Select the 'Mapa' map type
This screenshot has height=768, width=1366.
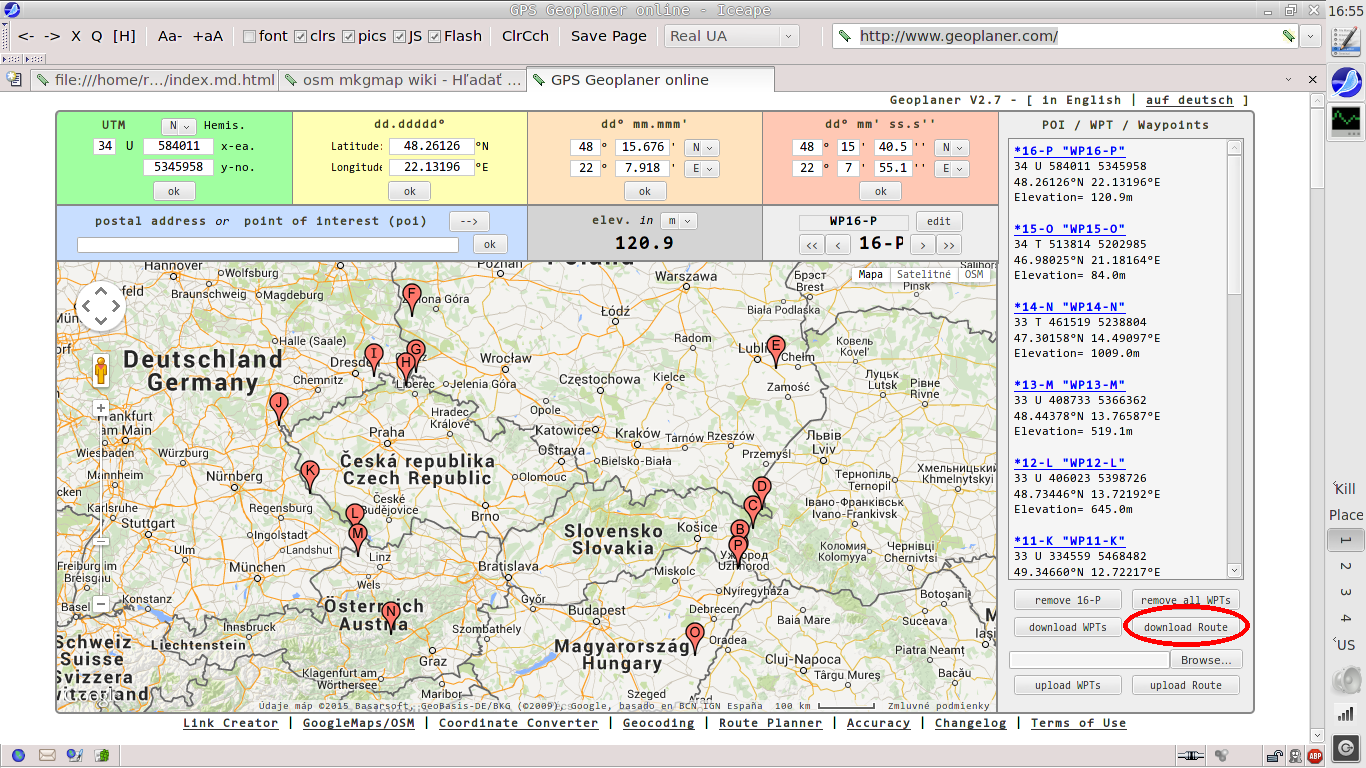(871, 274)
